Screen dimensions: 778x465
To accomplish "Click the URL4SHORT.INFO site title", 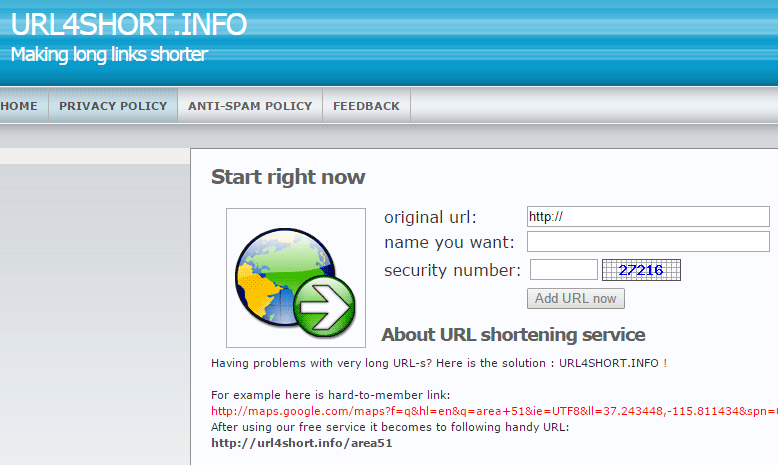I will coord(129,24).
